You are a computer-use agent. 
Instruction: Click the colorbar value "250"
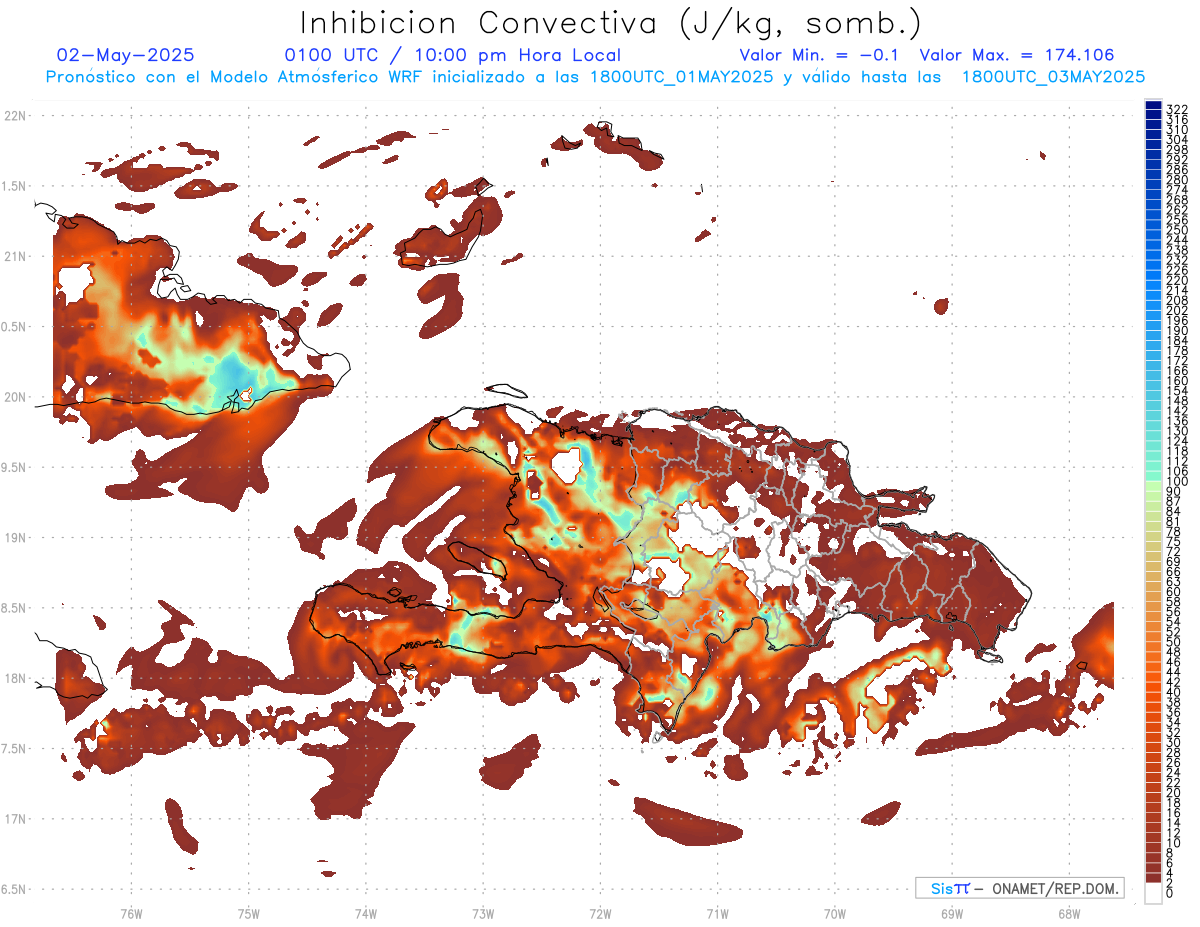pyautogui.click(x=1177, y=230)
